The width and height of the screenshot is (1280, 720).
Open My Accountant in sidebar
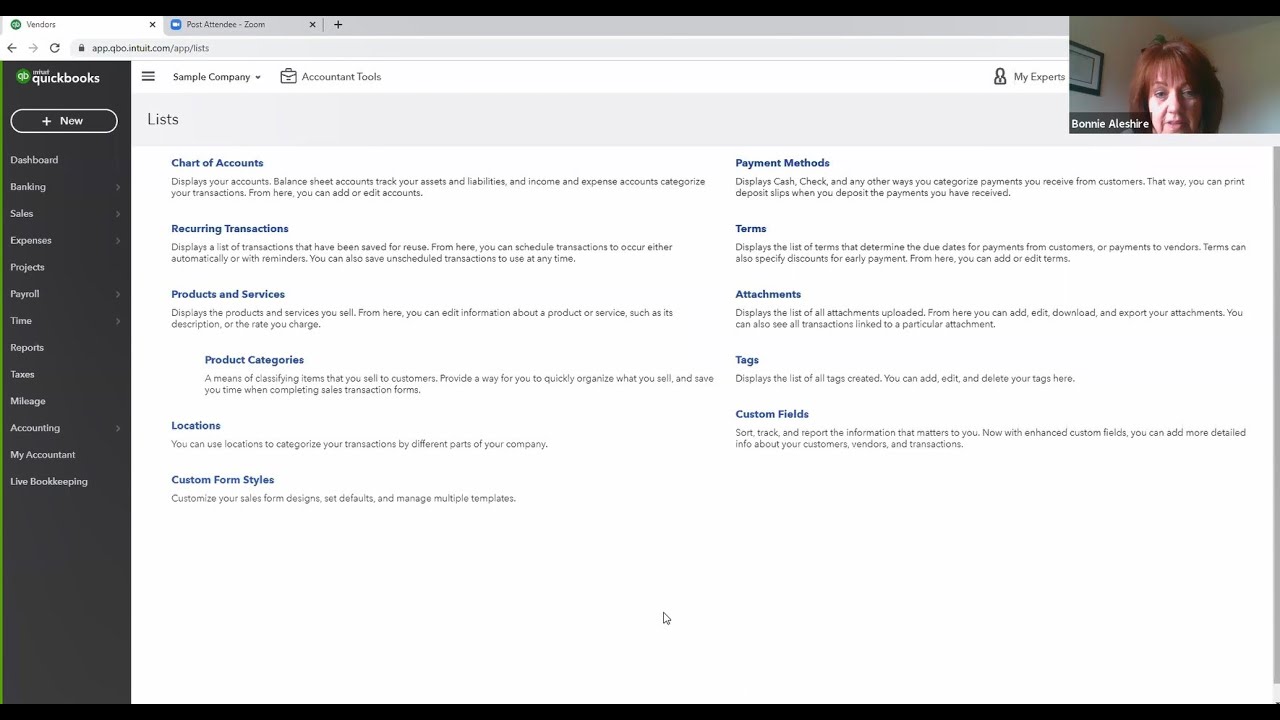[x=43, y=455]
